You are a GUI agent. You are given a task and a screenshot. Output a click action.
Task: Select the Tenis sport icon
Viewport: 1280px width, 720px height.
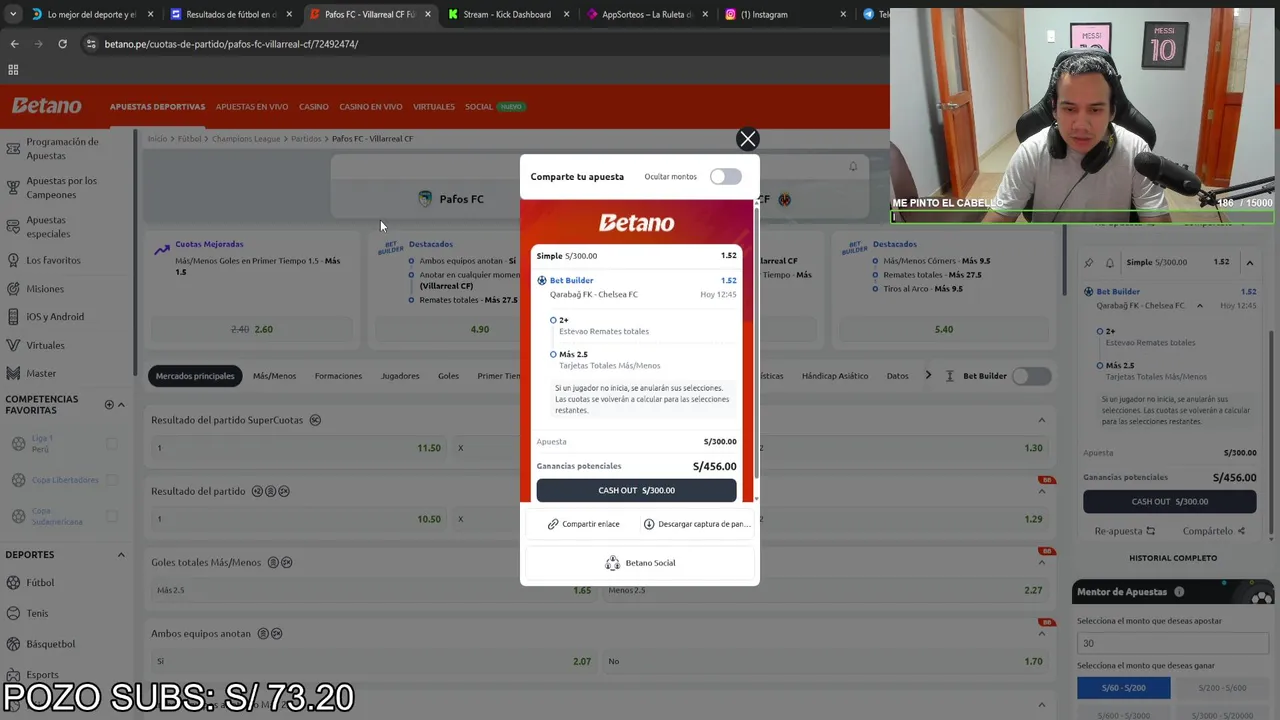tap(14, 613)
